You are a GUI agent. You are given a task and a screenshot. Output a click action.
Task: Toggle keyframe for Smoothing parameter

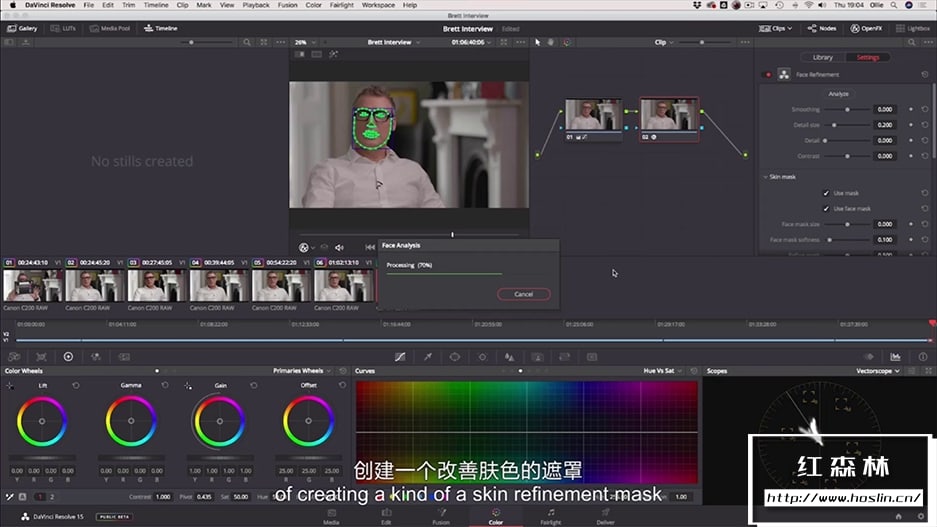[911, 109]
